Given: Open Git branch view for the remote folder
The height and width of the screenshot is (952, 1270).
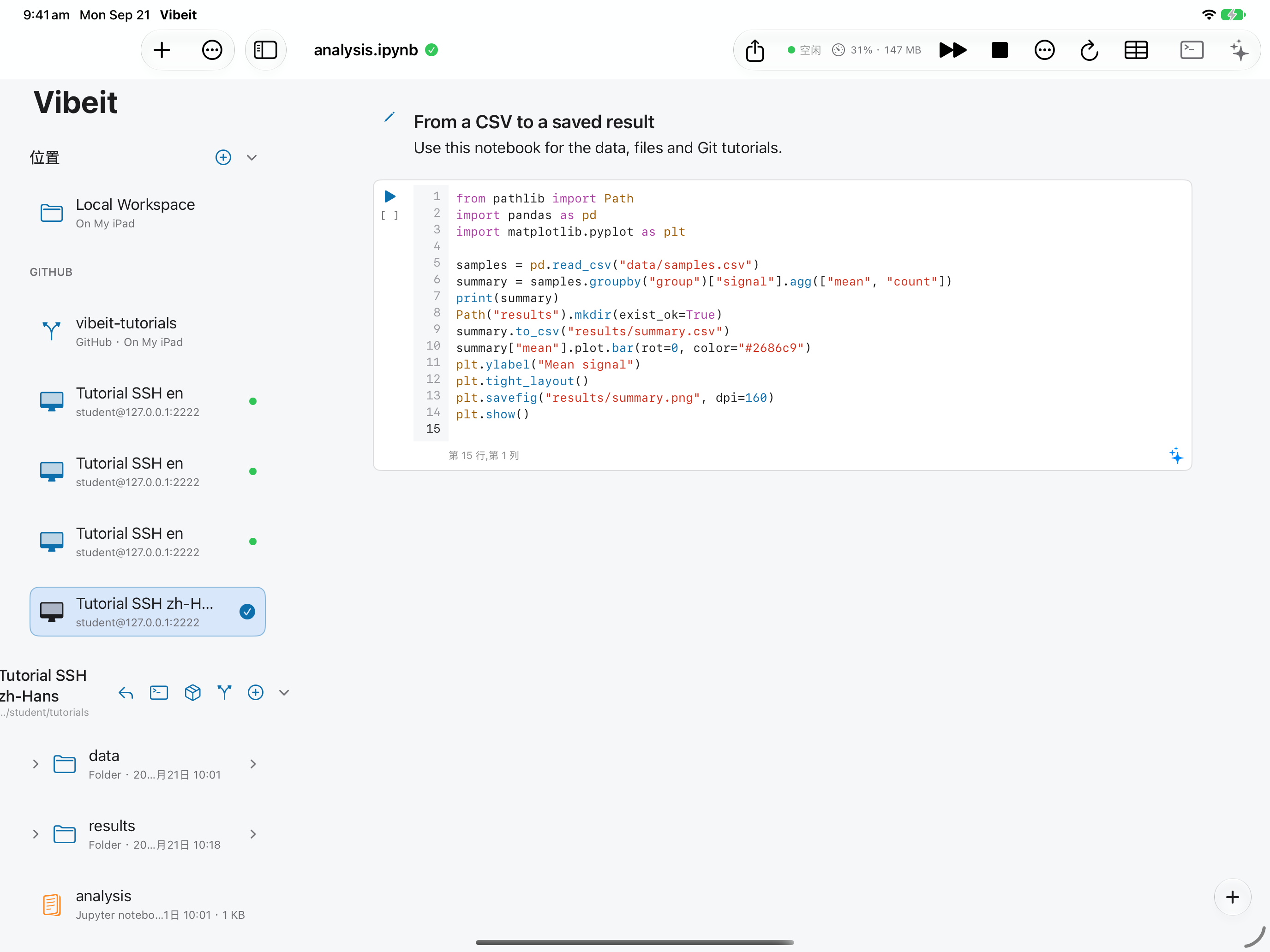Looking at the screenshot, I should pyautogui.click(x=224, y=693).
